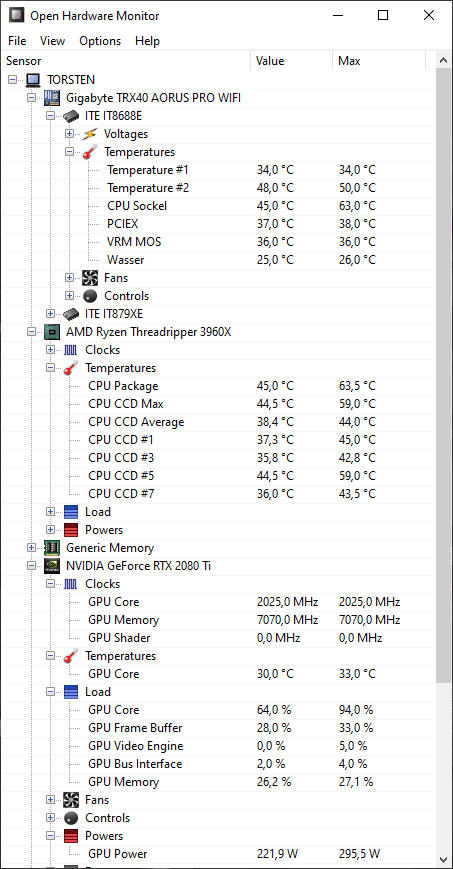Select the Temperature #2 row
453x869 pixels.
point(220,188)
